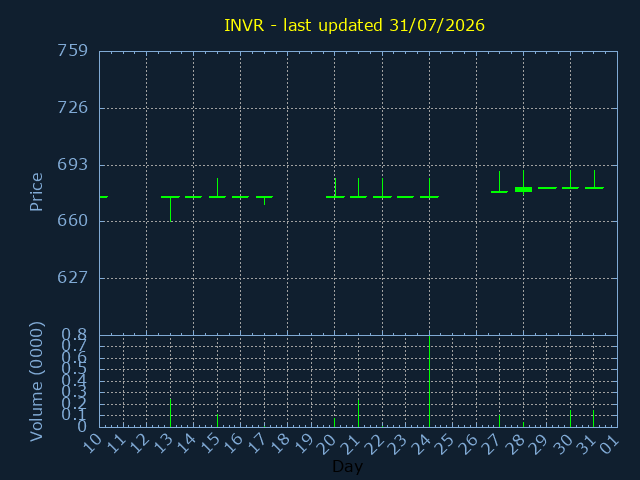Click the x-axis tick label 24
Viewport: 640px width, 480px height.
point(422,445)
